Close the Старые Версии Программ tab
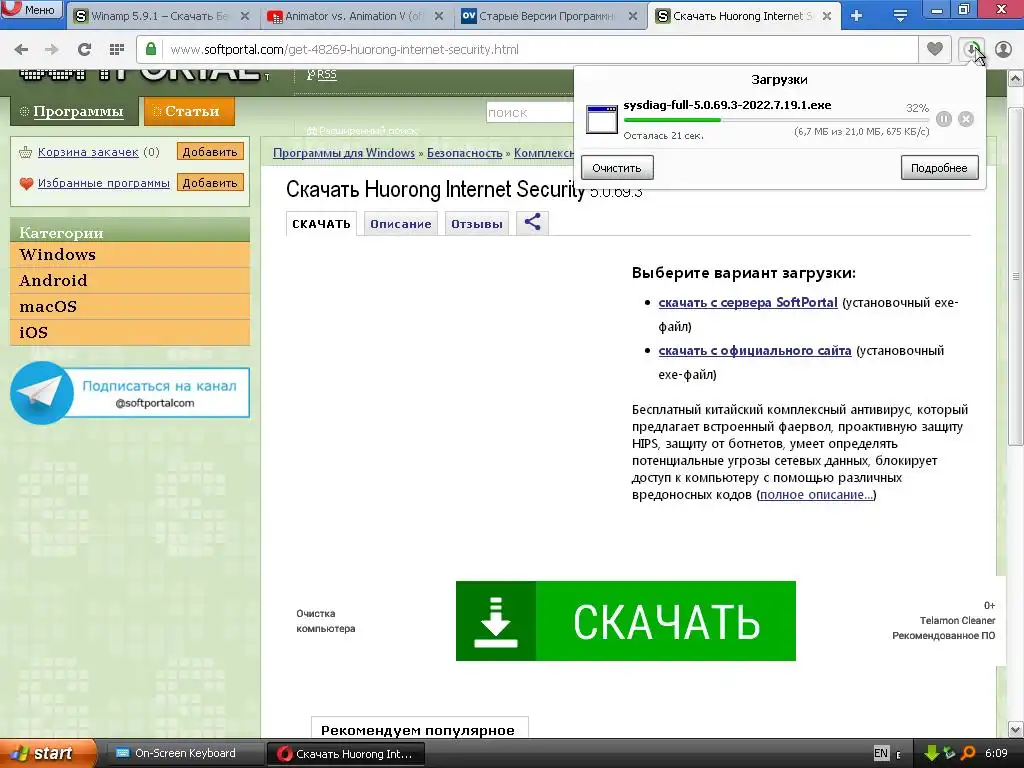Viewport: 1024px width, 768px height. point(633,16)
